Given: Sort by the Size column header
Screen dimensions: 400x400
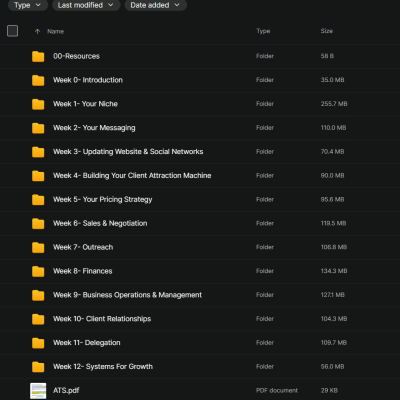Looking at the screenshot, I should tap(327, 31).
